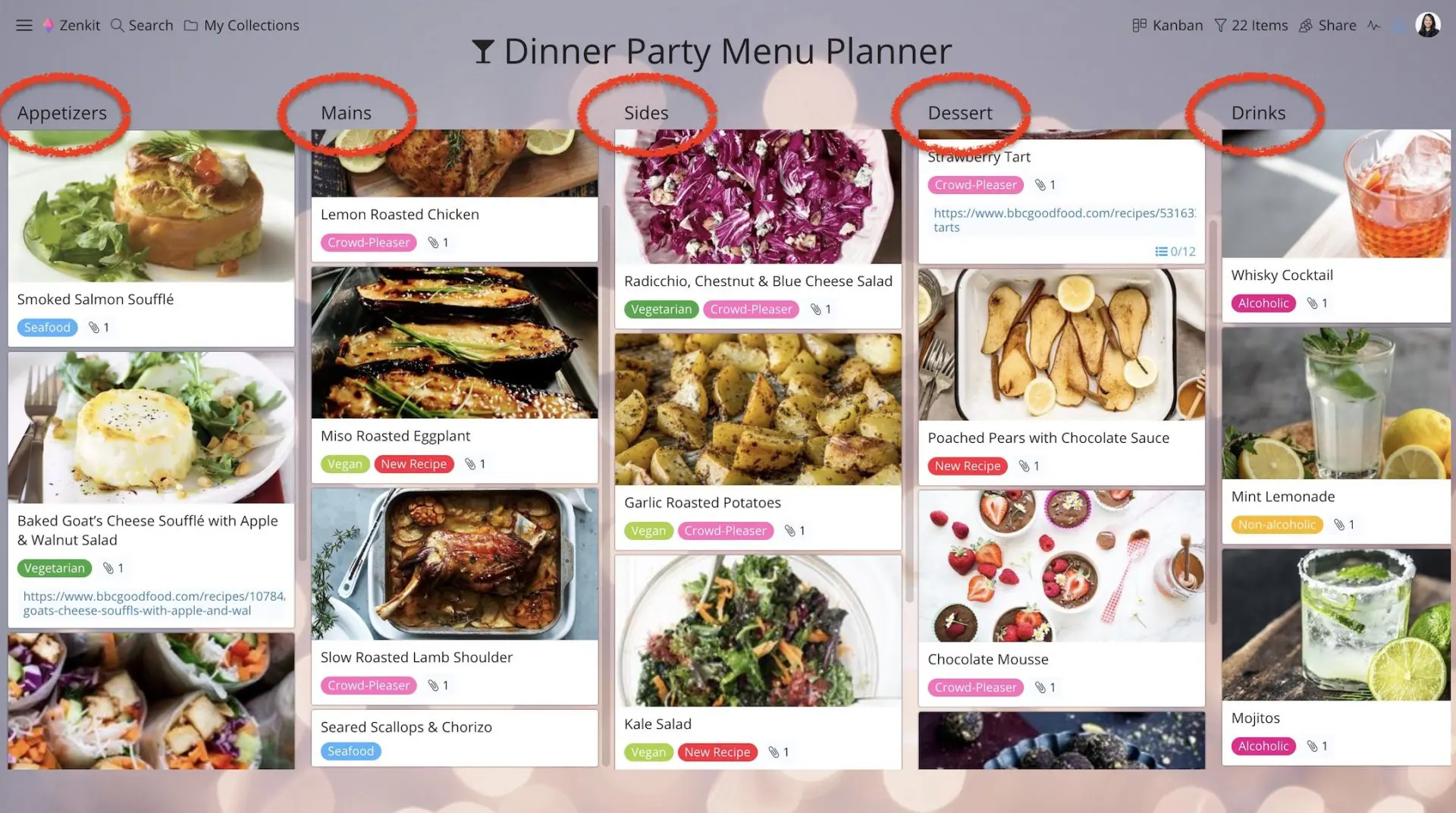1456x813 pixels.
Task: Open the activity pulse icon
Action: tap(1374, 25)
